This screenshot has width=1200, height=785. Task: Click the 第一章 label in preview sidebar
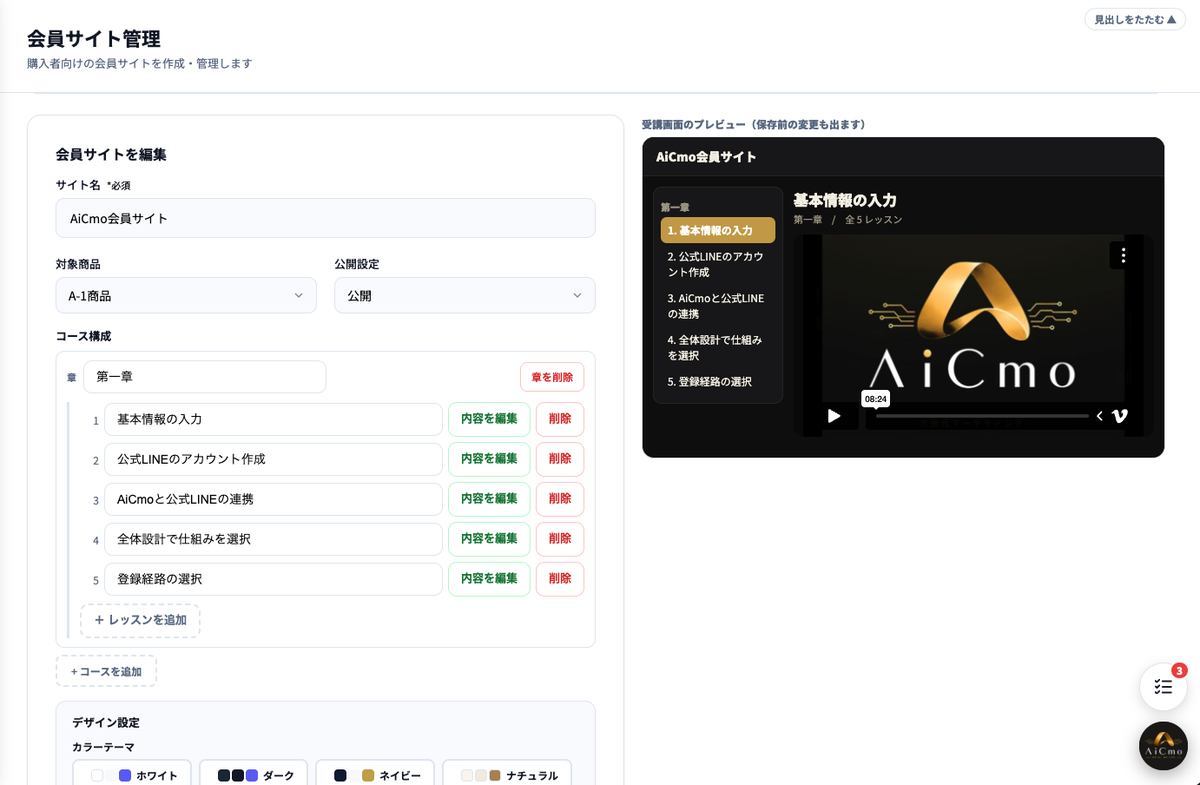coord(675,207)
